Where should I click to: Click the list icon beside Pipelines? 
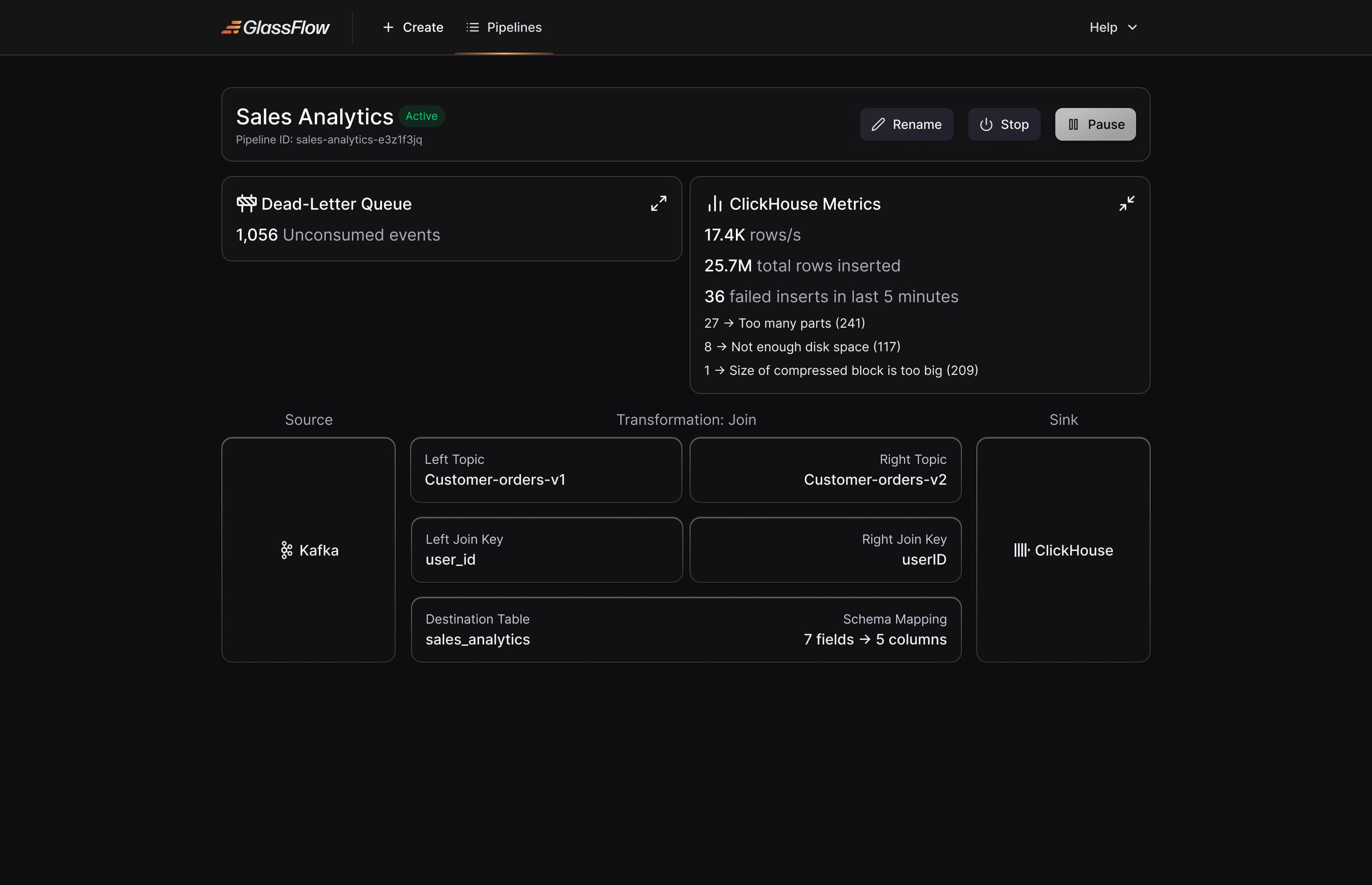(472, 27)
